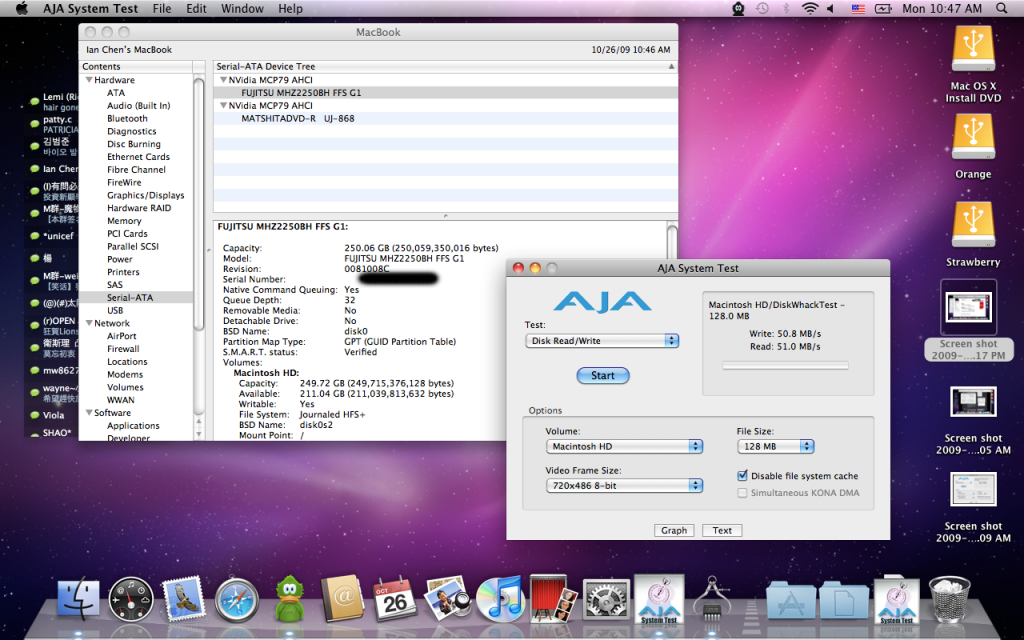Viewport: 1024px width, 640px height.
Task: Open Applications folder stack in Dock
Action: tap(790, 600)
